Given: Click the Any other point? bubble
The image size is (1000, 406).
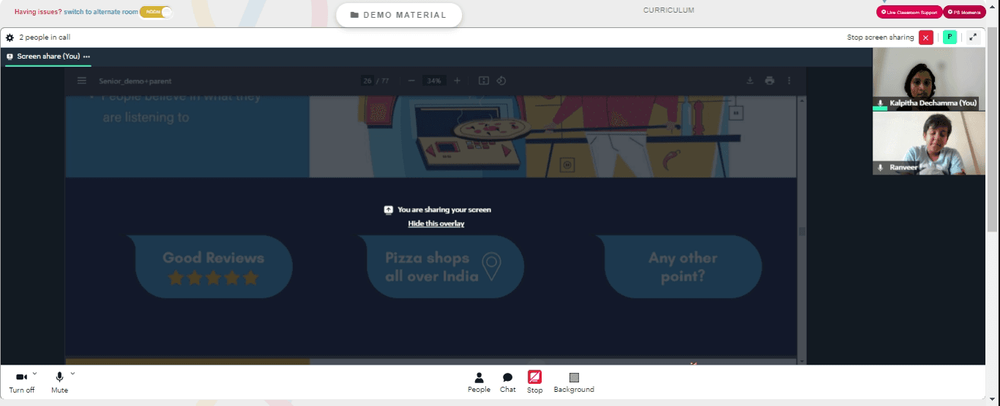Looking at the screenshot, I should click(680, 266).
